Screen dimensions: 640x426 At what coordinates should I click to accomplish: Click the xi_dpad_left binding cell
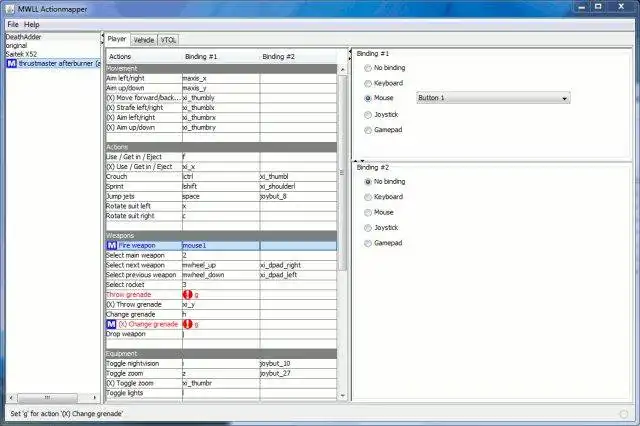tap(298, 275)
